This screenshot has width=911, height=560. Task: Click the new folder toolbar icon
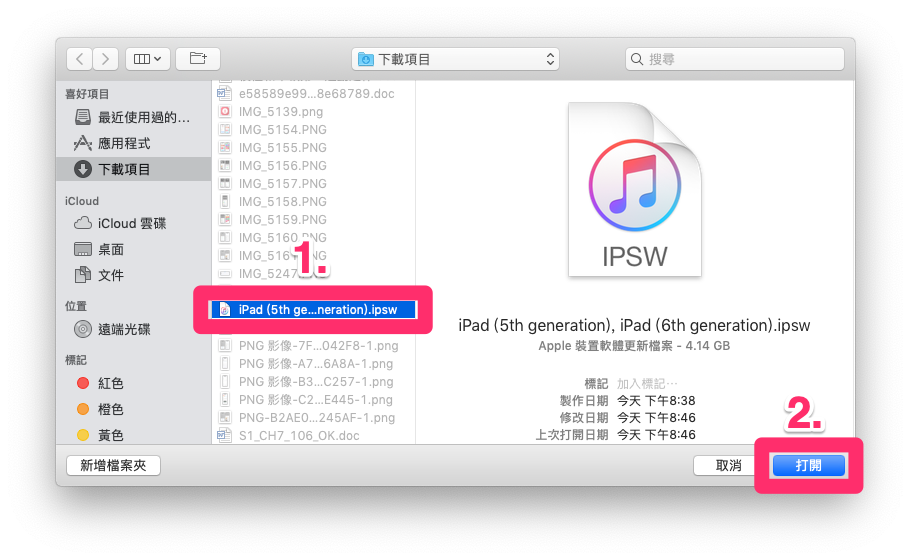coord(198,59)
